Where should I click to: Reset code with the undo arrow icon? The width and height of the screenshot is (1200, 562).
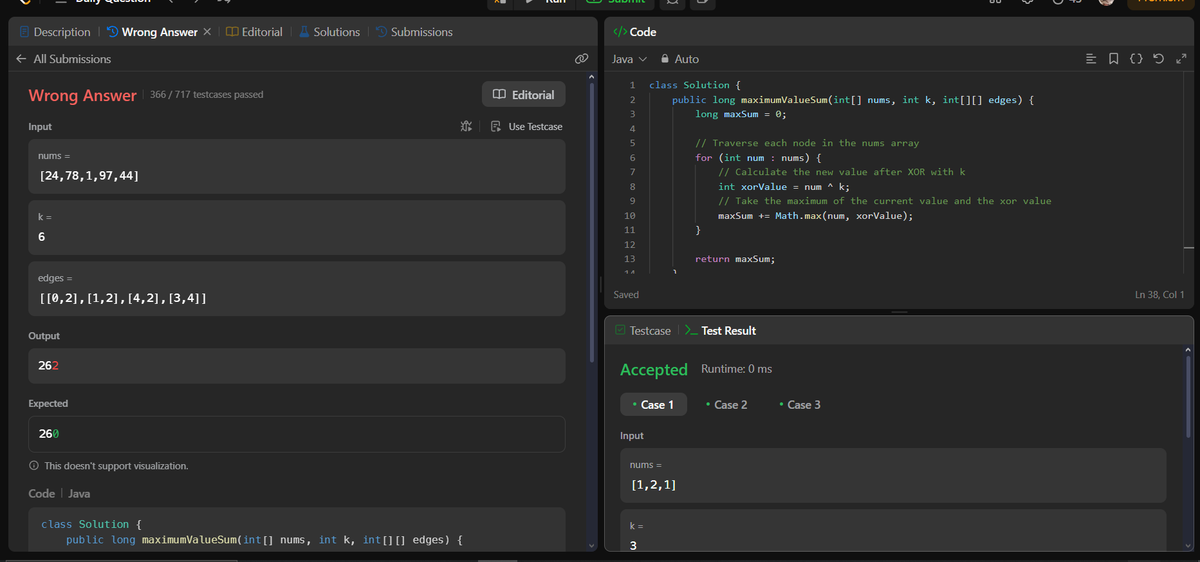pos(1158,59)
